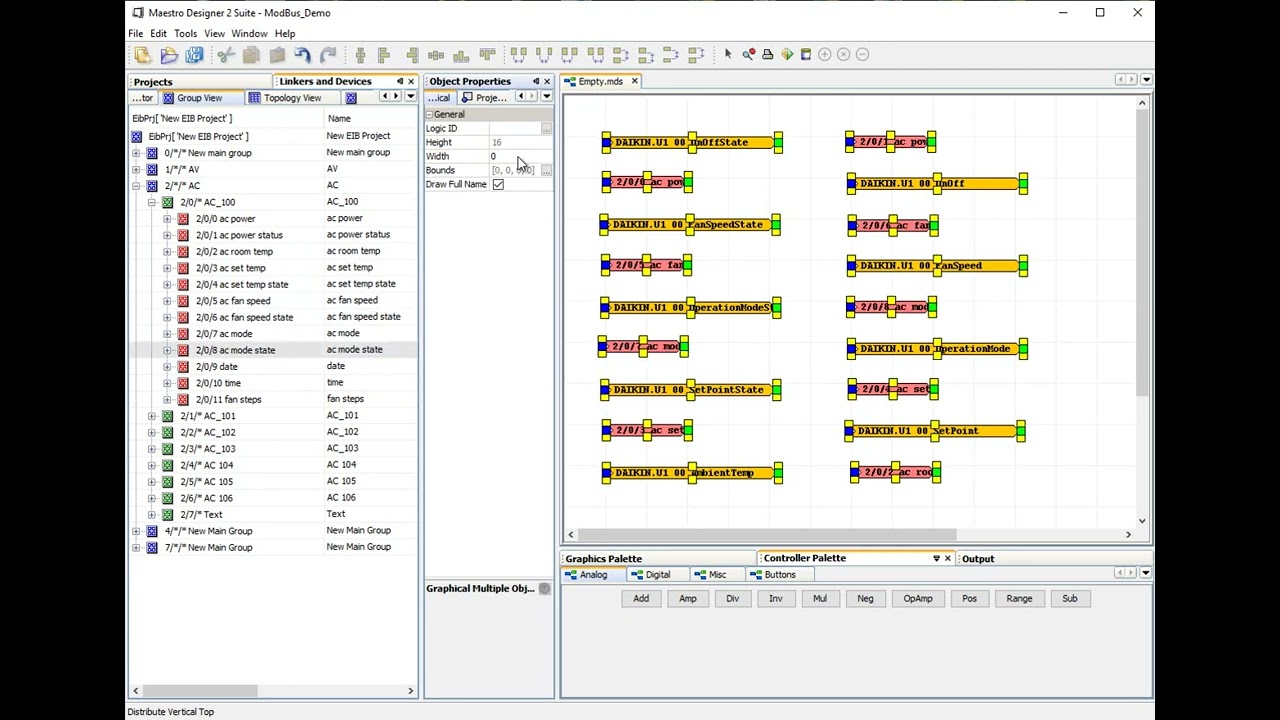Click the Redo arrow icon
1280x720 pixels.
[x=328, y=55]
